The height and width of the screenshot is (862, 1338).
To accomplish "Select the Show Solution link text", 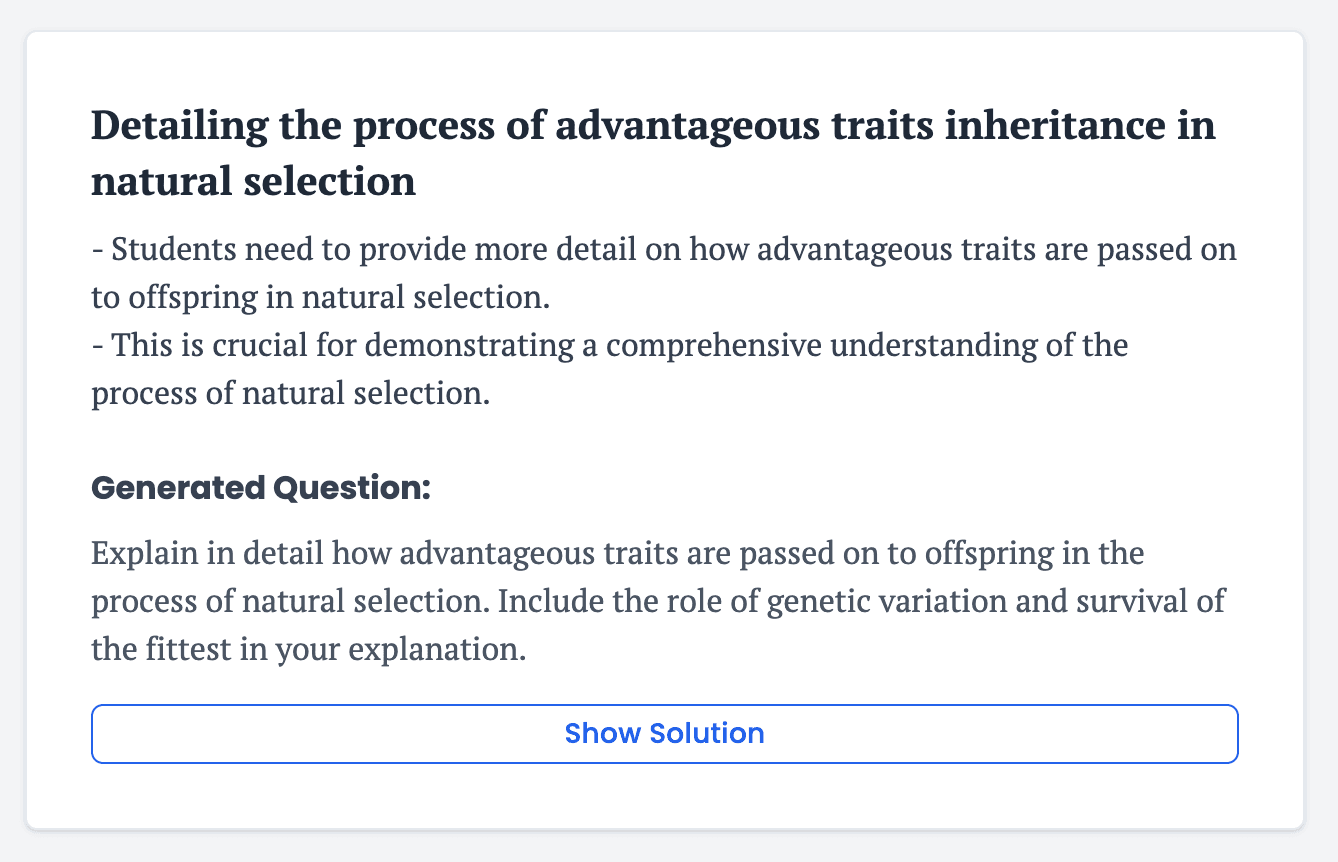I will (x=665, y=733).
